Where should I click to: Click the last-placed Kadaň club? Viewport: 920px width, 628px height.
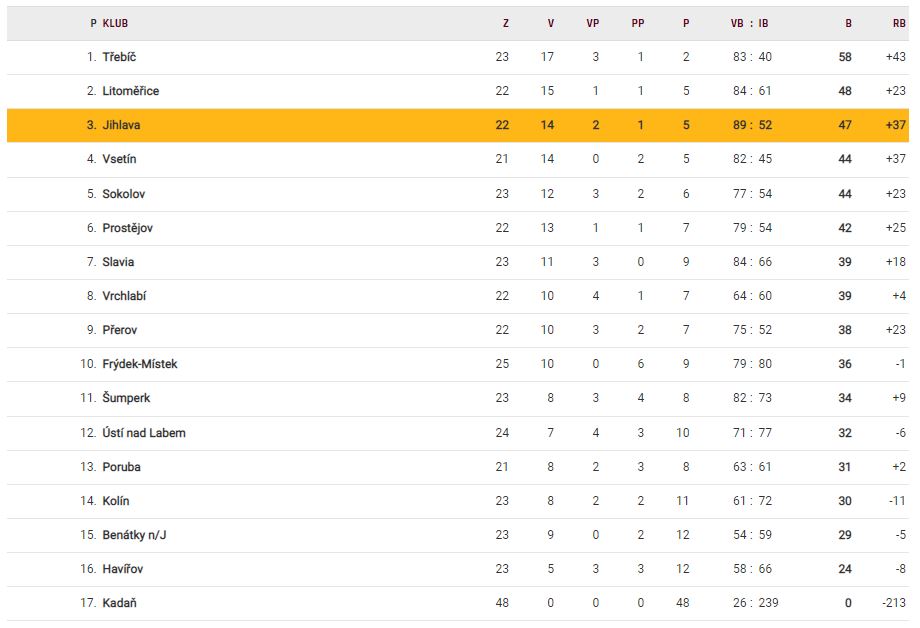coord(118,603)
